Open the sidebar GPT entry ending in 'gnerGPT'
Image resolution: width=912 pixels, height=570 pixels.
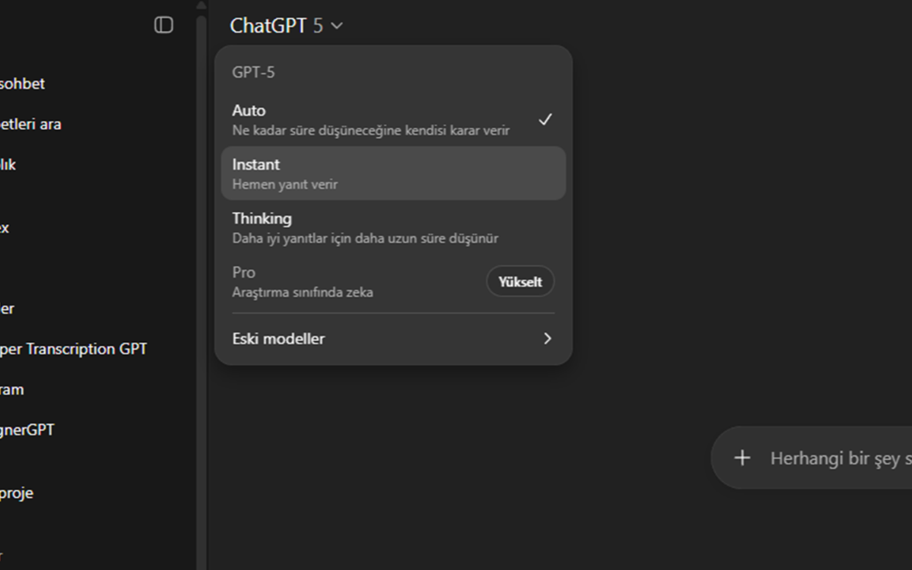[27, 430]
